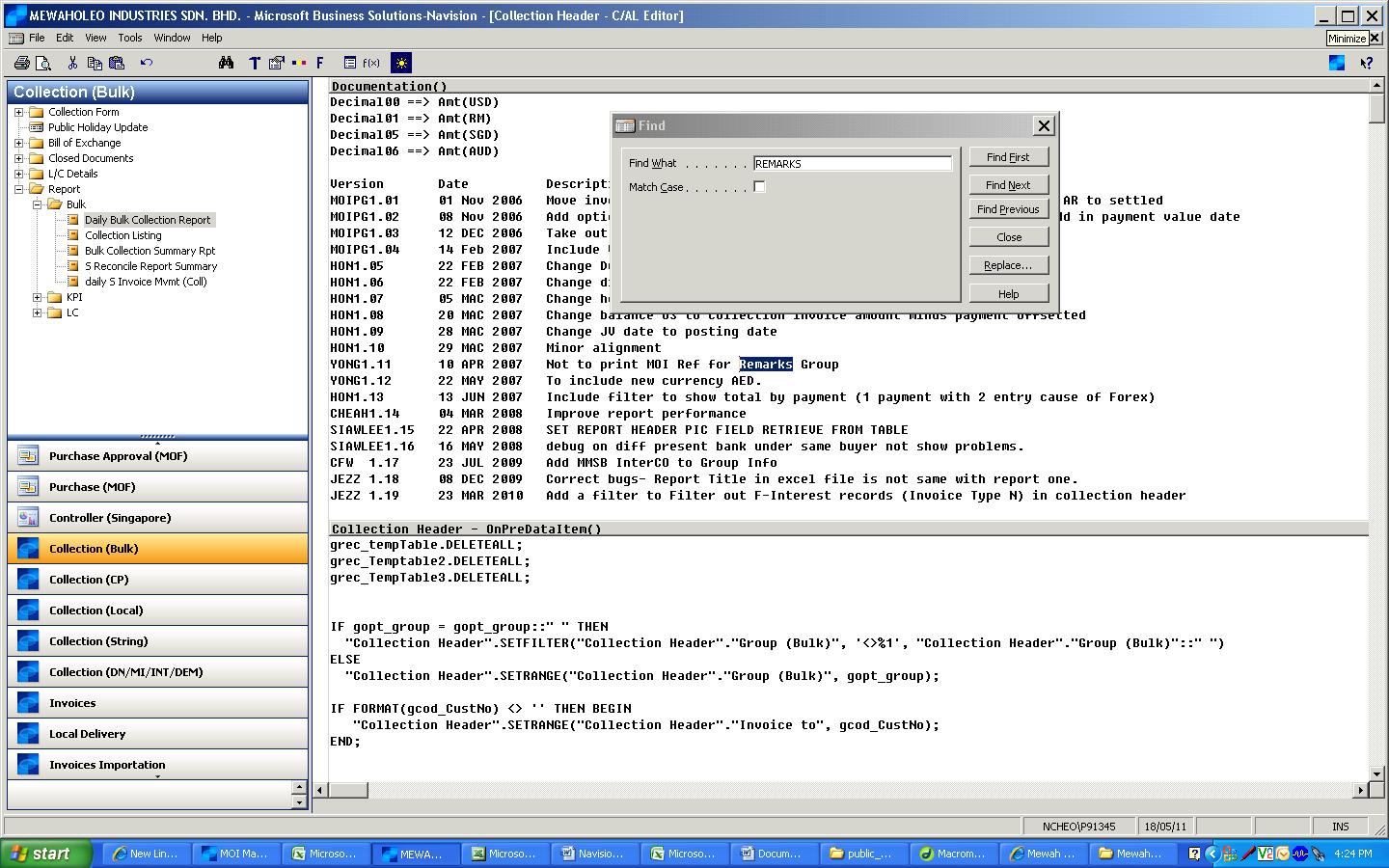Expand the Collection Form folder

[x=18, y=112]
